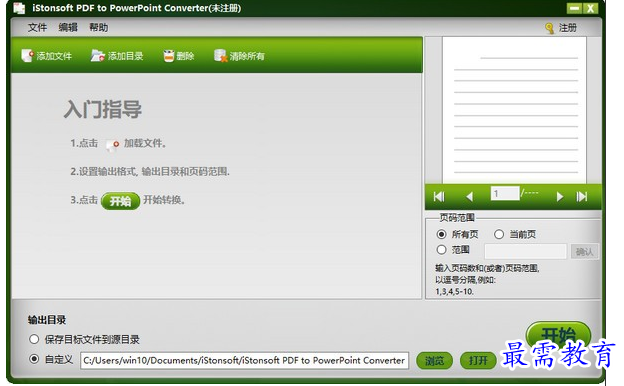Click the document preview thumbnail

pyautogui.click(x=514, y=110)
